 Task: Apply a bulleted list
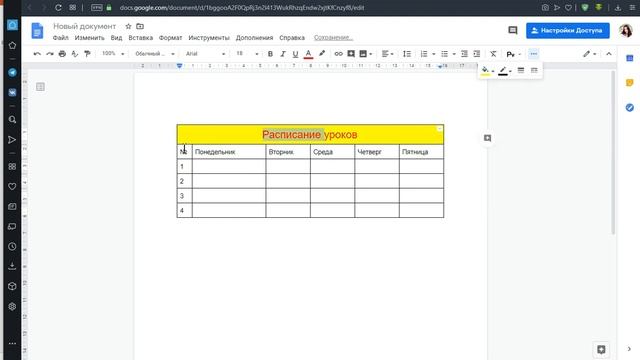444,54
